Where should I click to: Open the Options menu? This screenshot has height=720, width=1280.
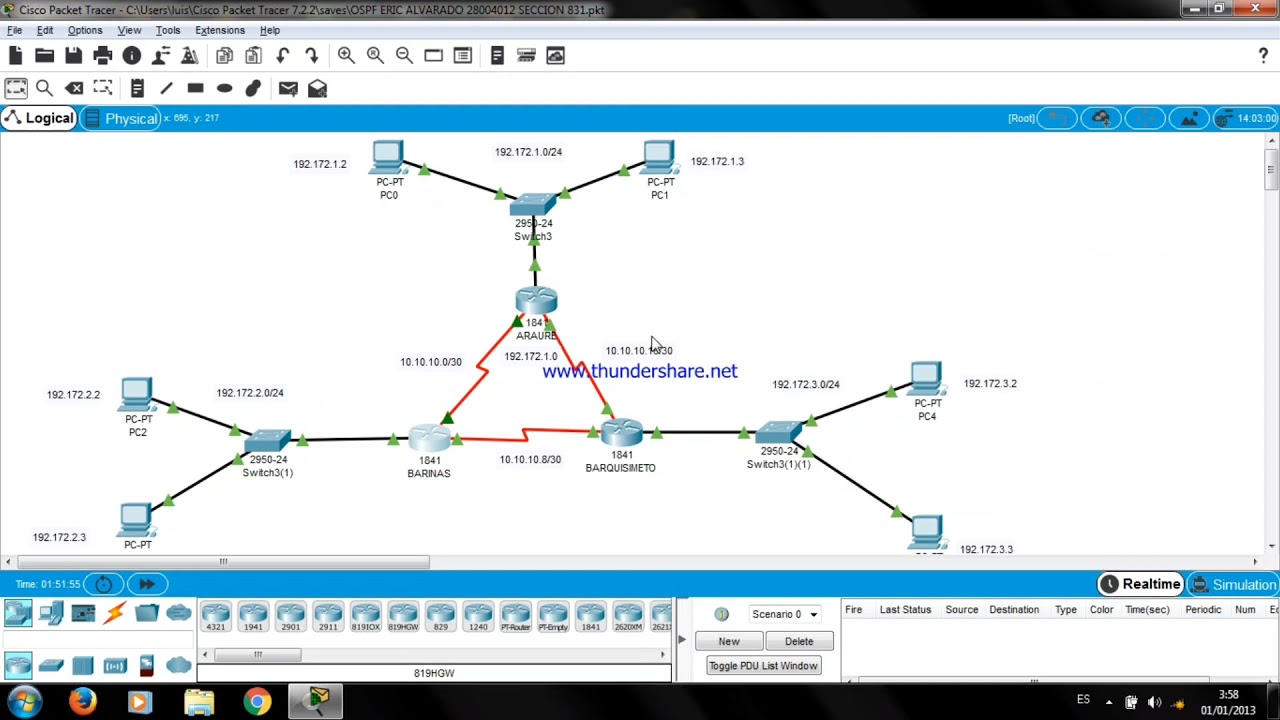coord(85,30)
